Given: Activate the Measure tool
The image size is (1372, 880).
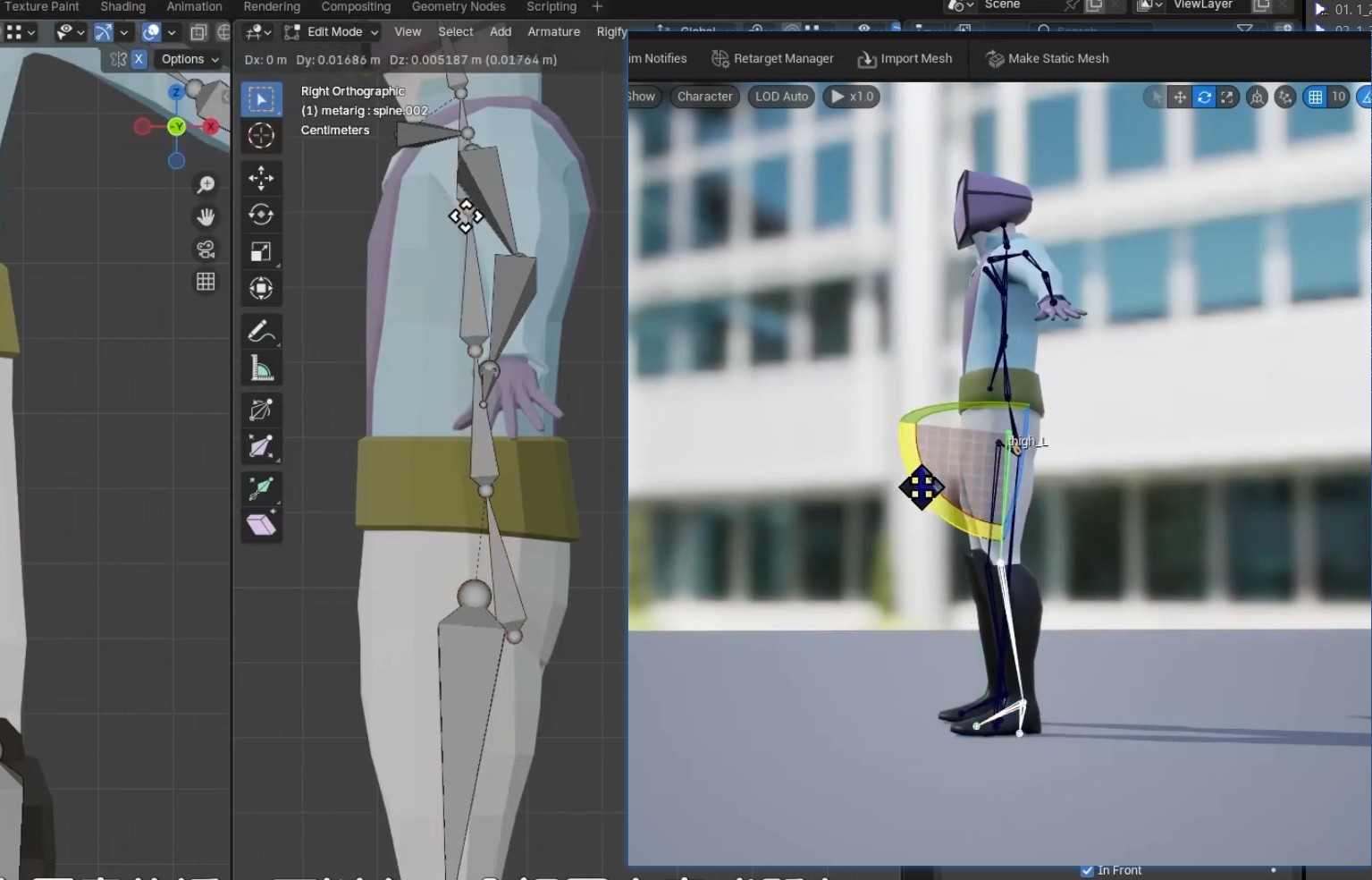Looking at the screenshot, I should (261, 368).
